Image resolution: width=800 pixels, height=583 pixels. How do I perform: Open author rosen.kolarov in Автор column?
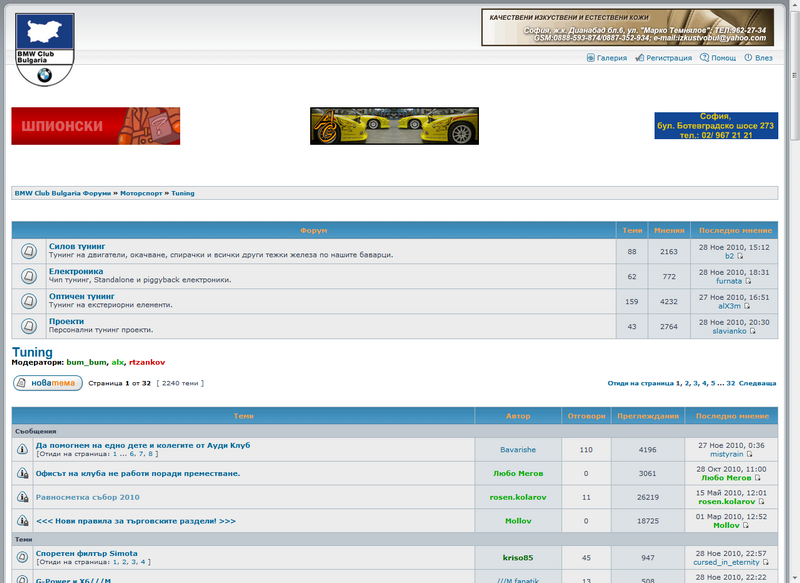(518, 497)
